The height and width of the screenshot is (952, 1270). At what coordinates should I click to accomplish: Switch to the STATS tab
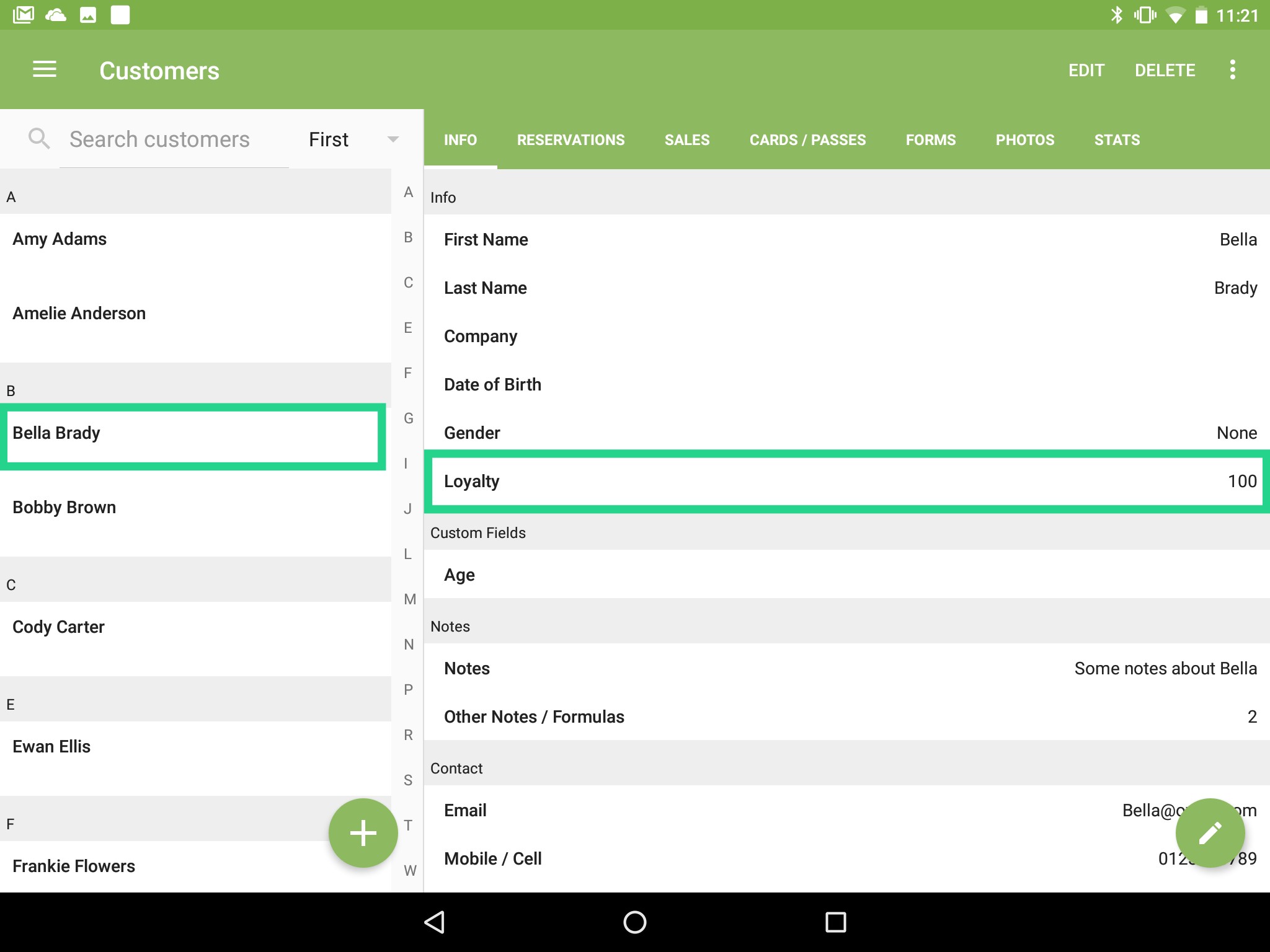[1117, 140]
